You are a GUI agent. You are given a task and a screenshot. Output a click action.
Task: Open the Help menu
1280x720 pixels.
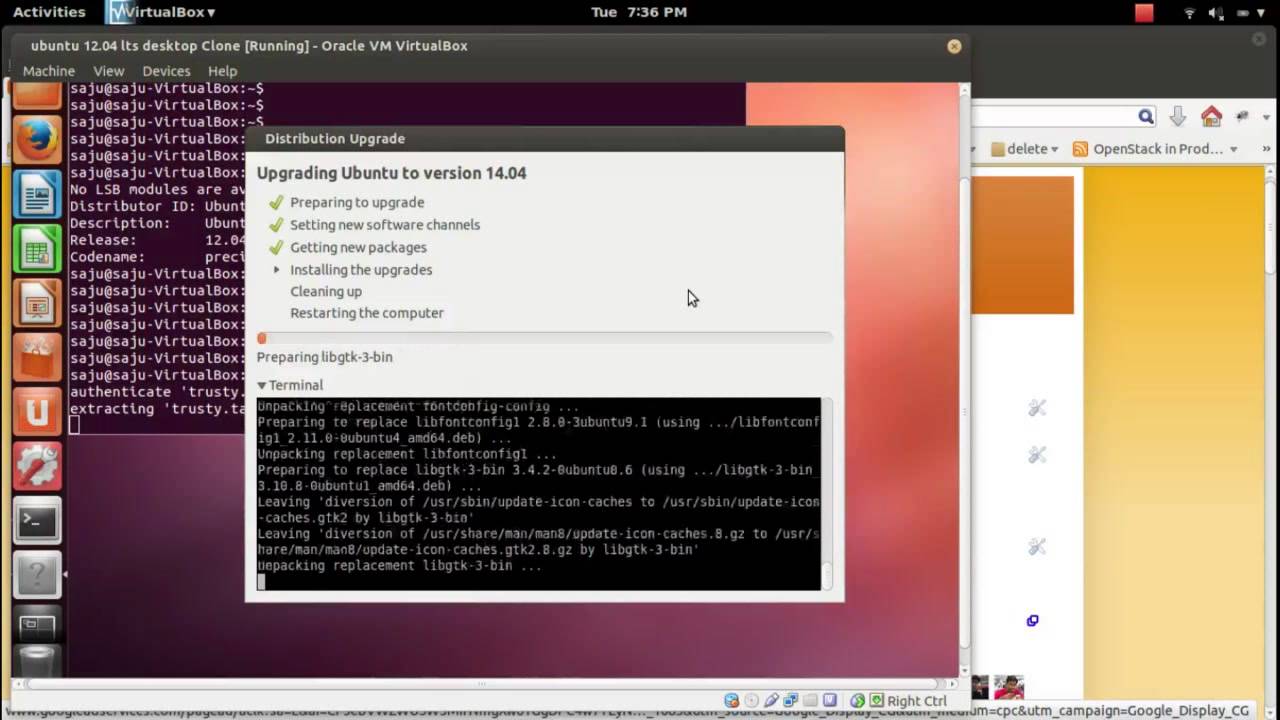pos(222,71)
